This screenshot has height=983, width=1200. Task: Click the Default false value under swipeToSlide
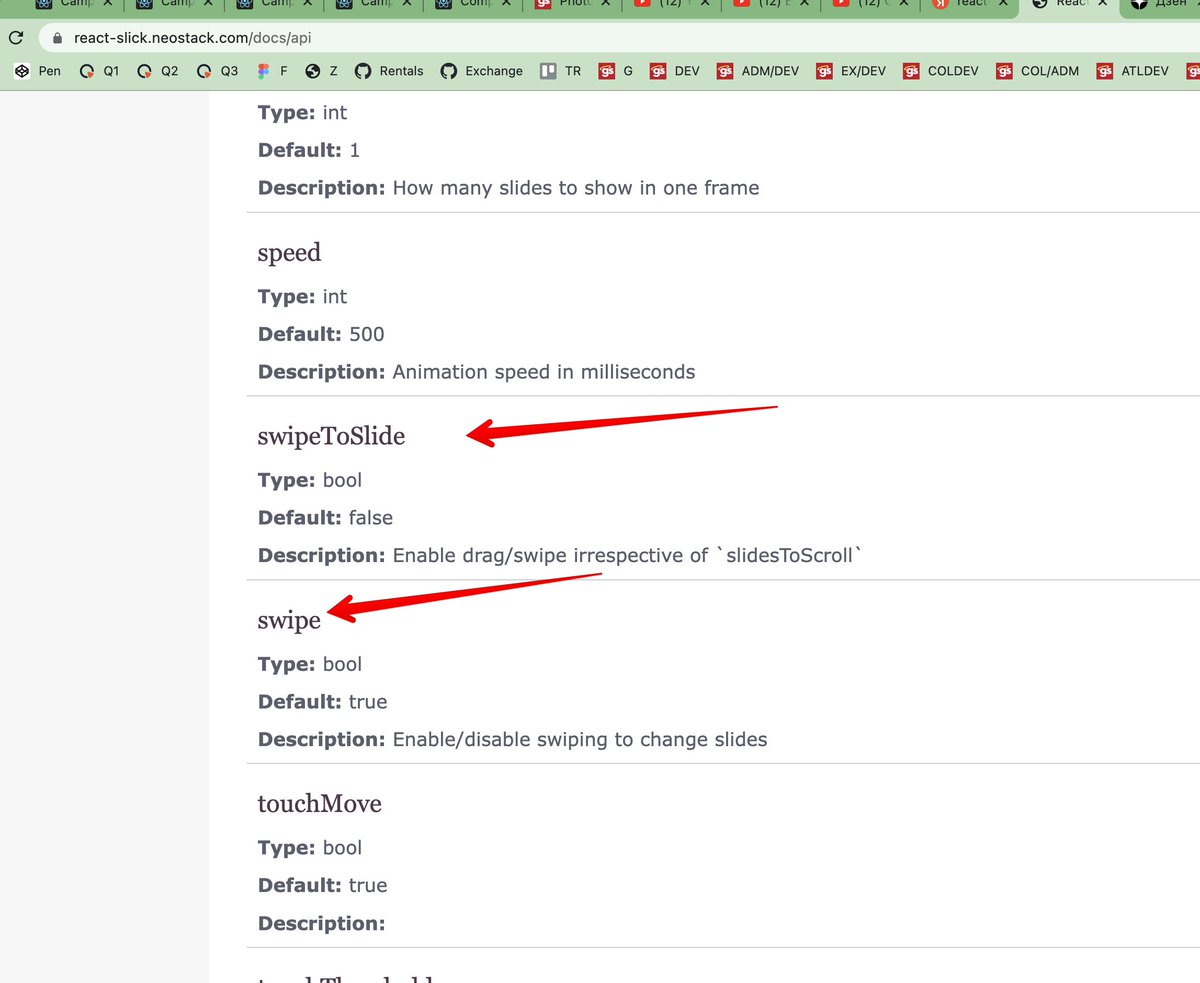(370, 518)
